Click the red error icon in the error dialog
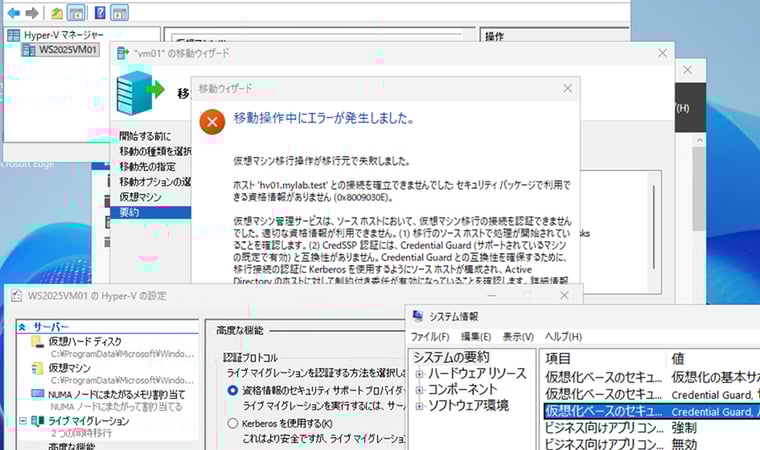Image resolution: width=760 pixels, height=450 pixels. (x=212, y=122)
